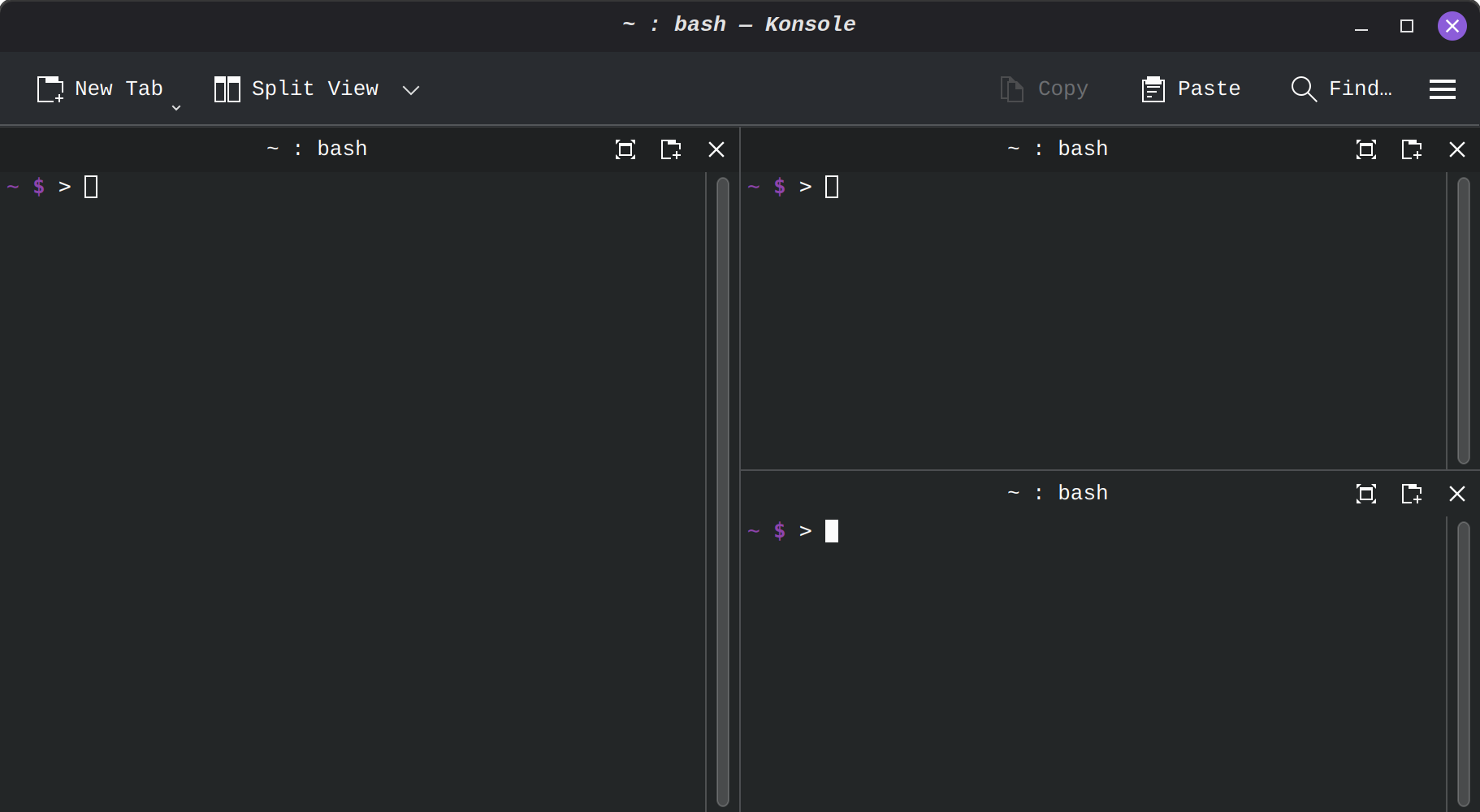Close the top-right bash pane
The height and width of the screenshot is (812, 1480).
click(x=1457, y=149)
